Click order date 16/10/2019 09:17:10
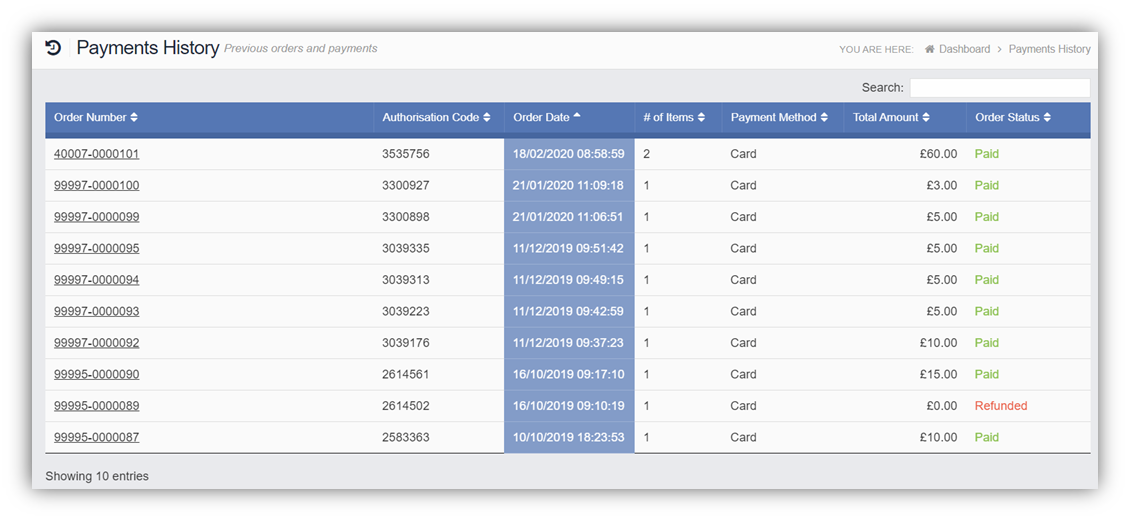 (569, 374)
